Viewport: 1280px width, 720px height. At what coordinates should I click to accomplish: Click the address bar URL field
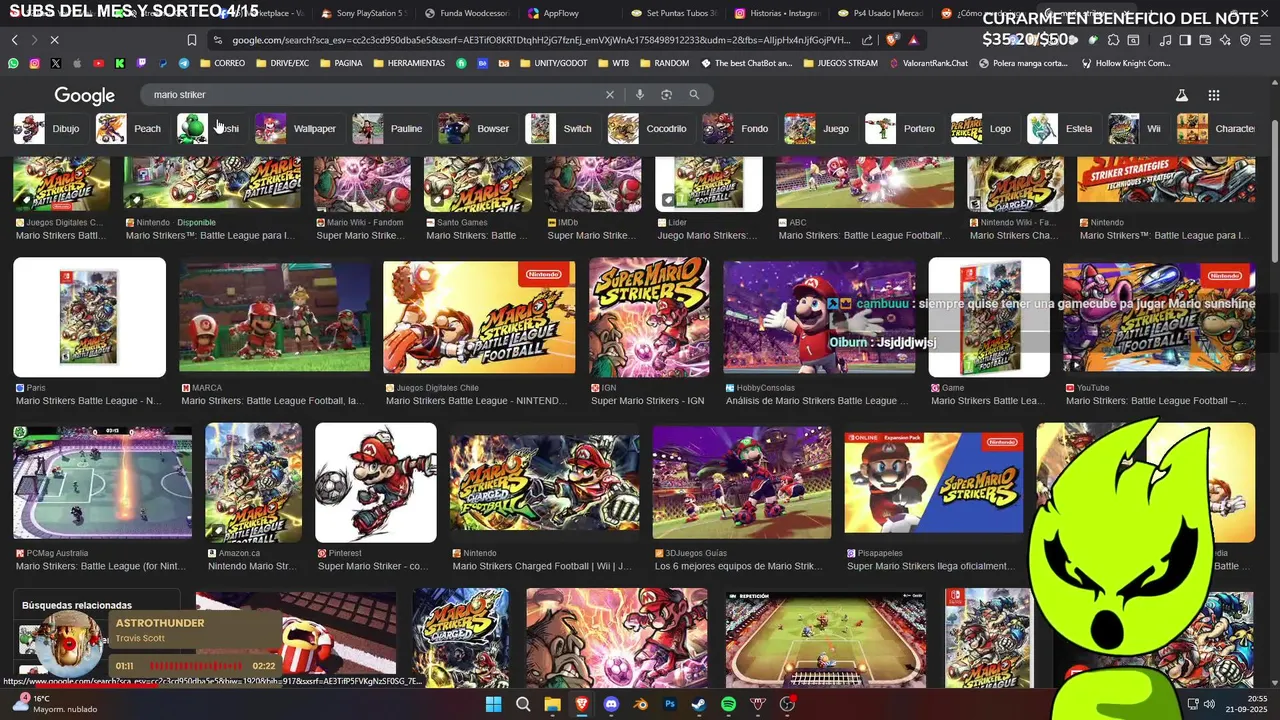[x=540, y=40]
